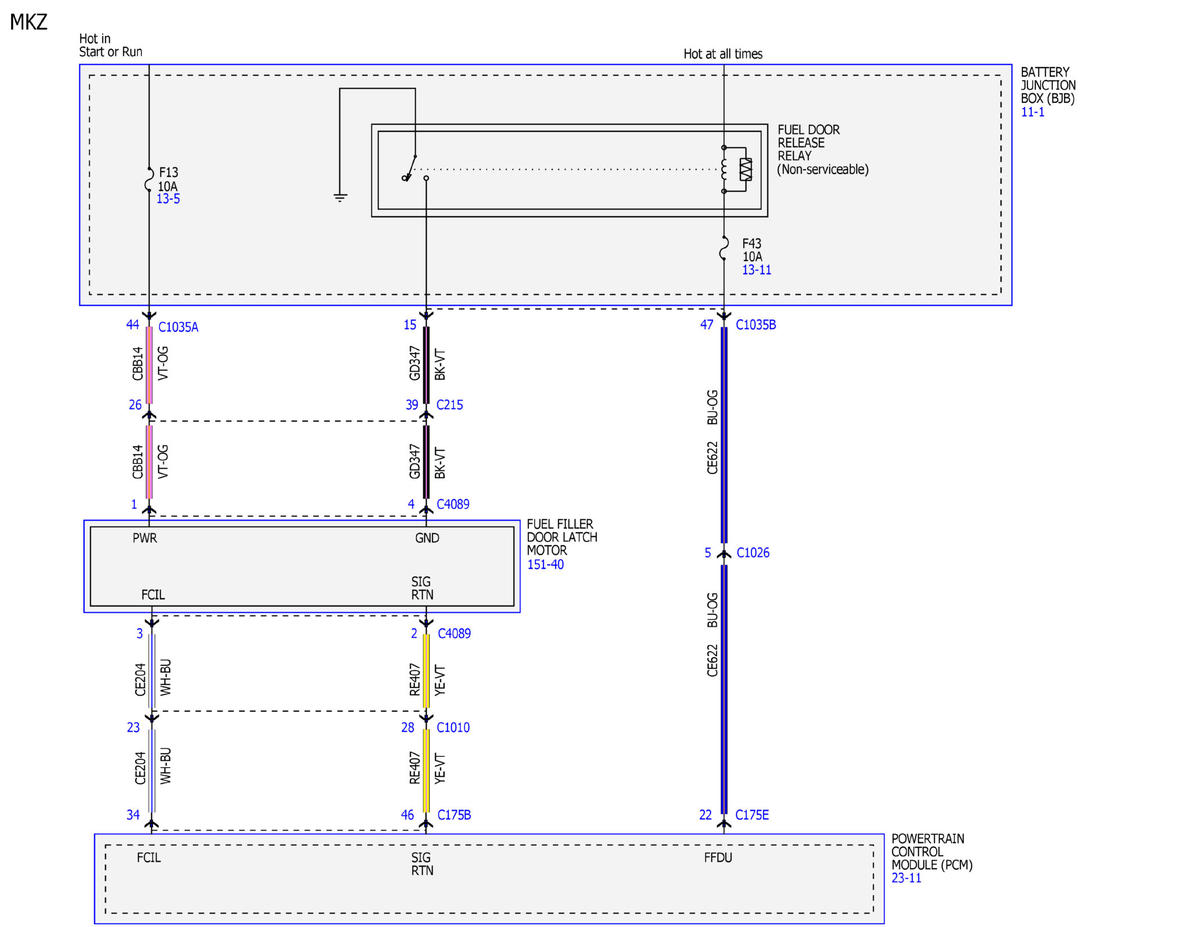Select the C1035B connector label
The width and height of the screenshot is (1200, 927).
(x=756, y=325)
